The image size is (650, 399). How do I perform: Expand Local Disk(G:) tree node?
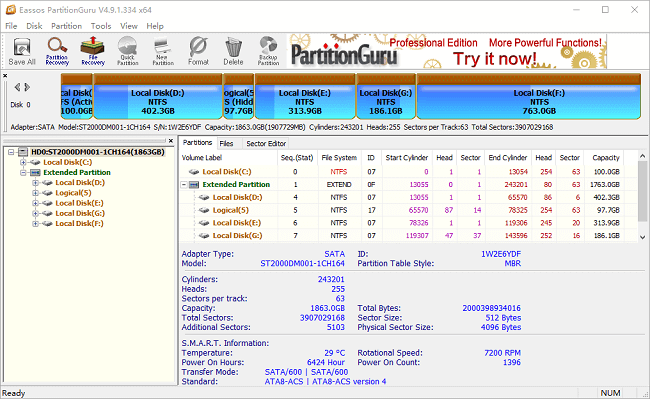tap(35, 213)
